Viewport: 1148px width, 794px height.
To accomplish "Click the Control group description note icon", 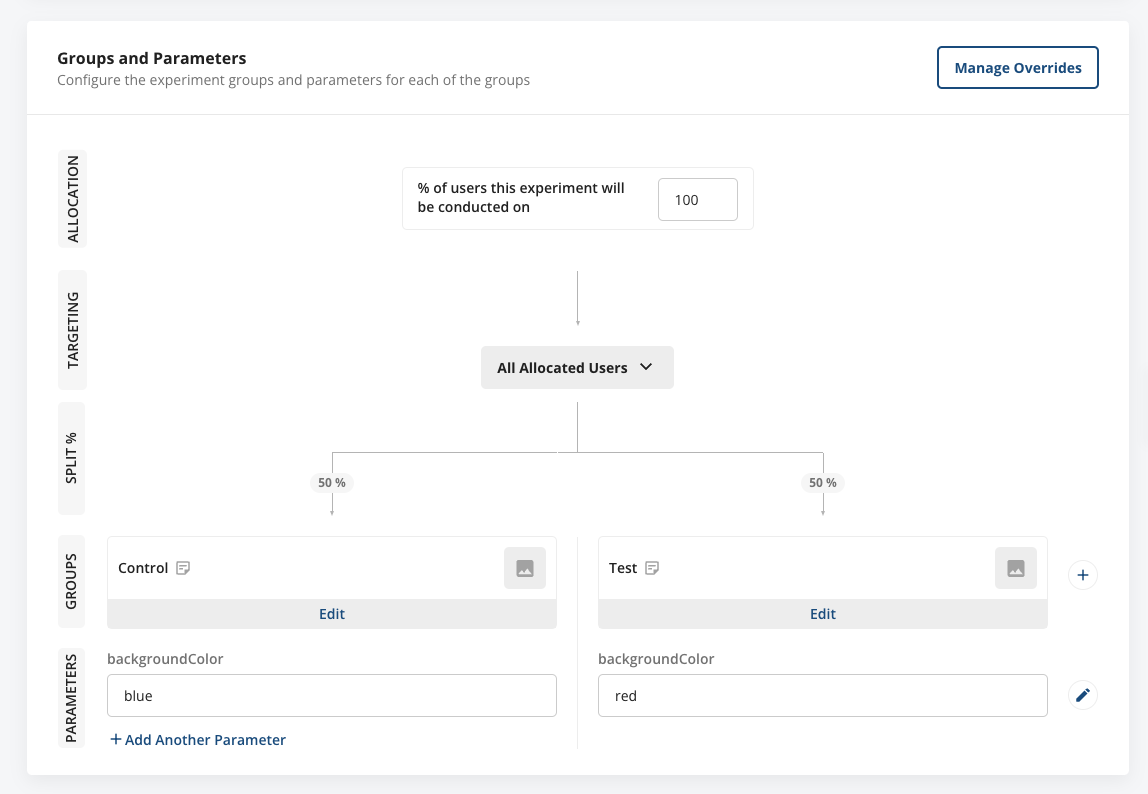I will 183,568.
